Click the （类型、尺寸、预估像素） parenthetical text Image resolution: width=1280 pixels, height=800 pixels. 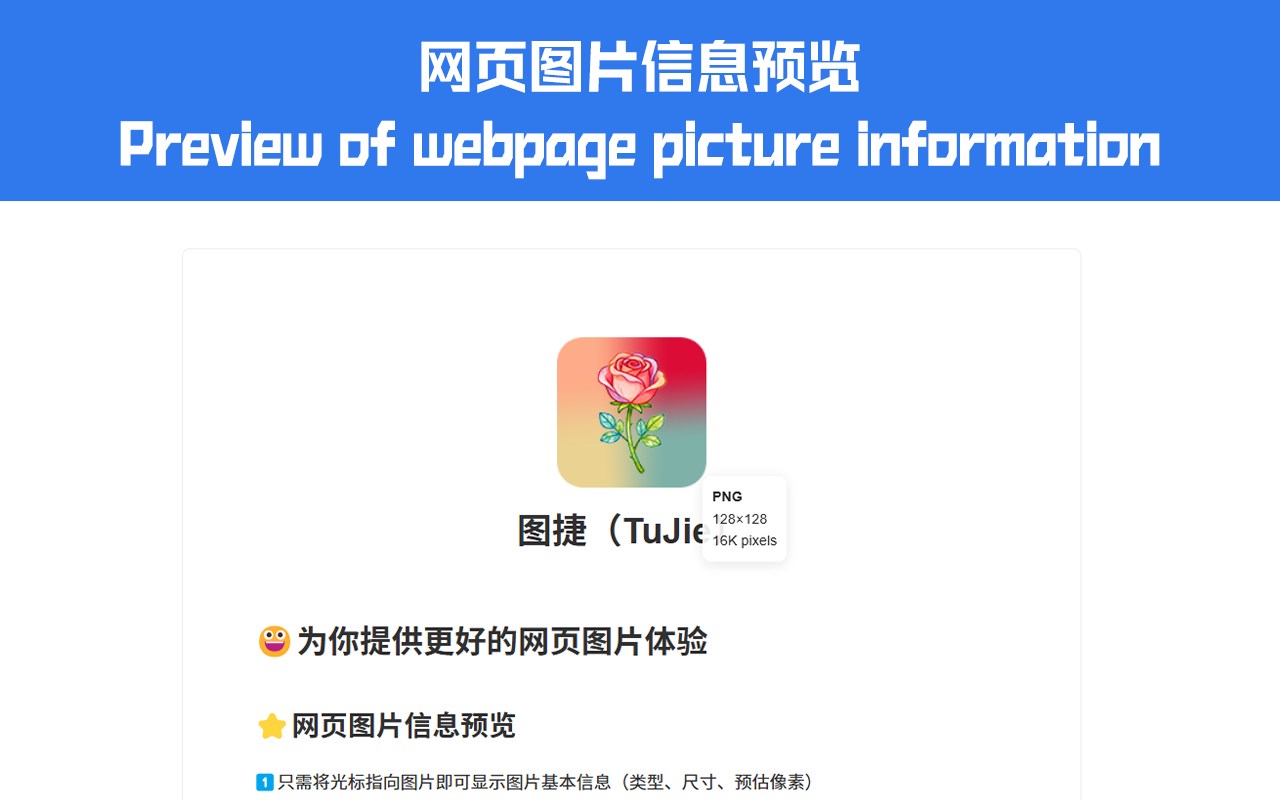click(x=714, y=782)
